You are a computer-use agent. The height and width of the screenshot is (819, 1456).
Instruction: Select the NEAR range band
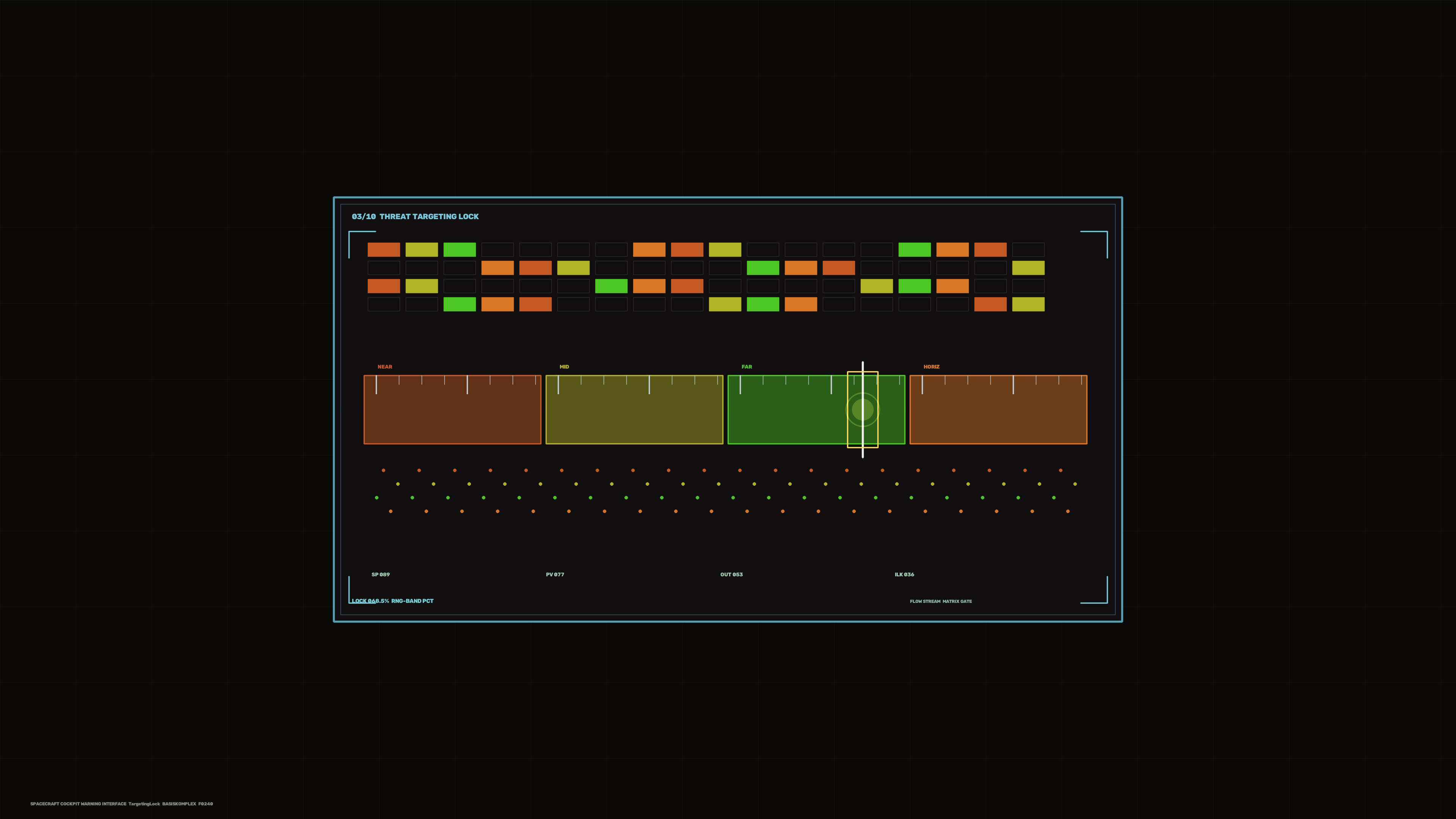click(452, 410)
